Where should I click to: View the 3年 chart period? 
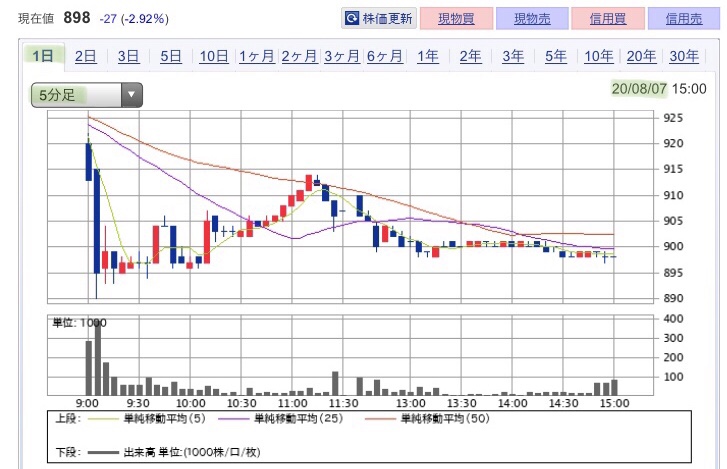(513, 56)
